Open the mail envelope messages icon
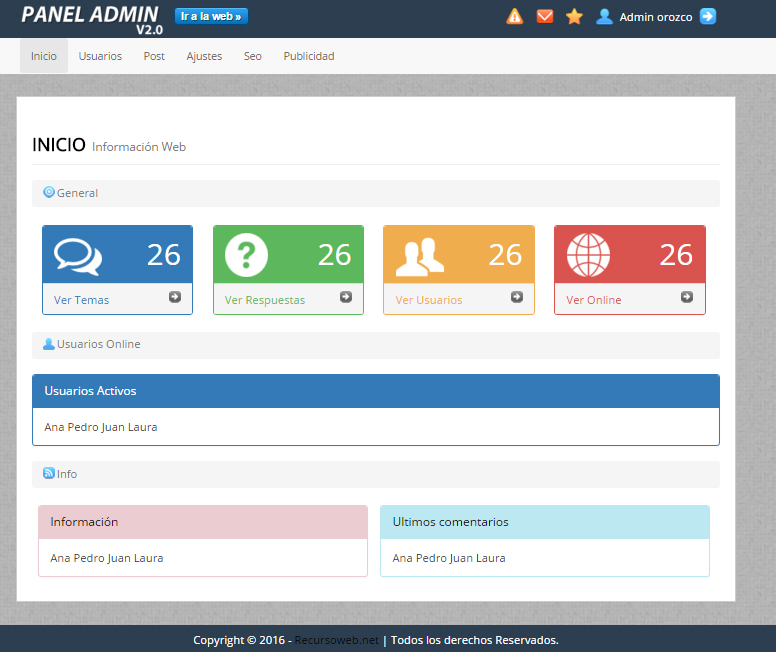The width and height of the screenshot is (776, 652). 545,16
